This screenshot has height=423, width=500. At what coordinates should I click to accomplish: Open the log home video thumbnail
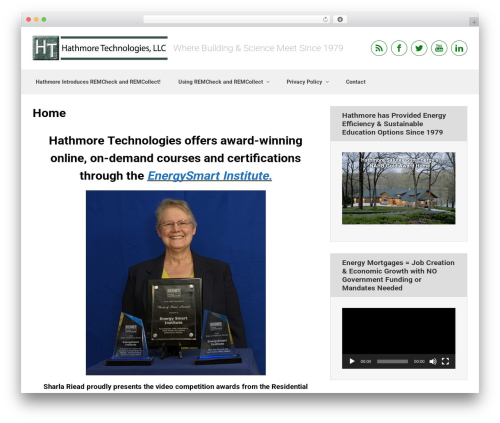399,188
